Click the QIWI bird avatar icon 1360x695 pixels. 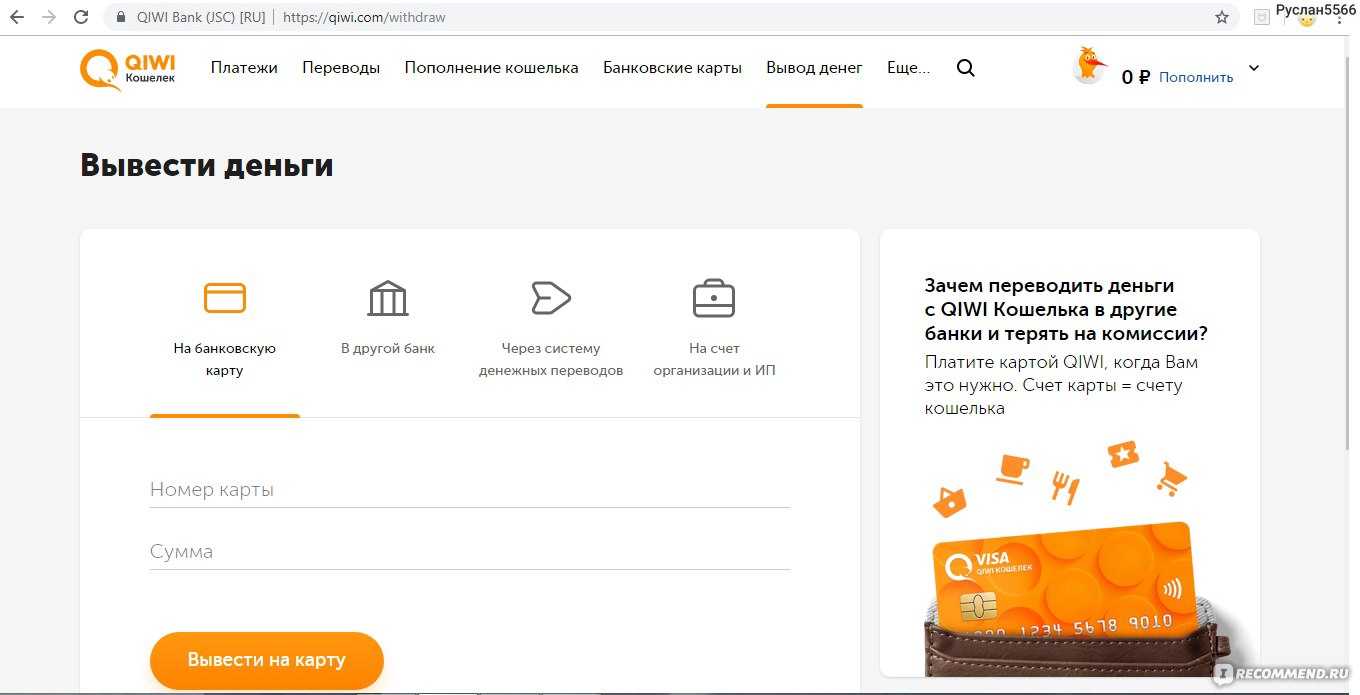(x=1089, y=66)
